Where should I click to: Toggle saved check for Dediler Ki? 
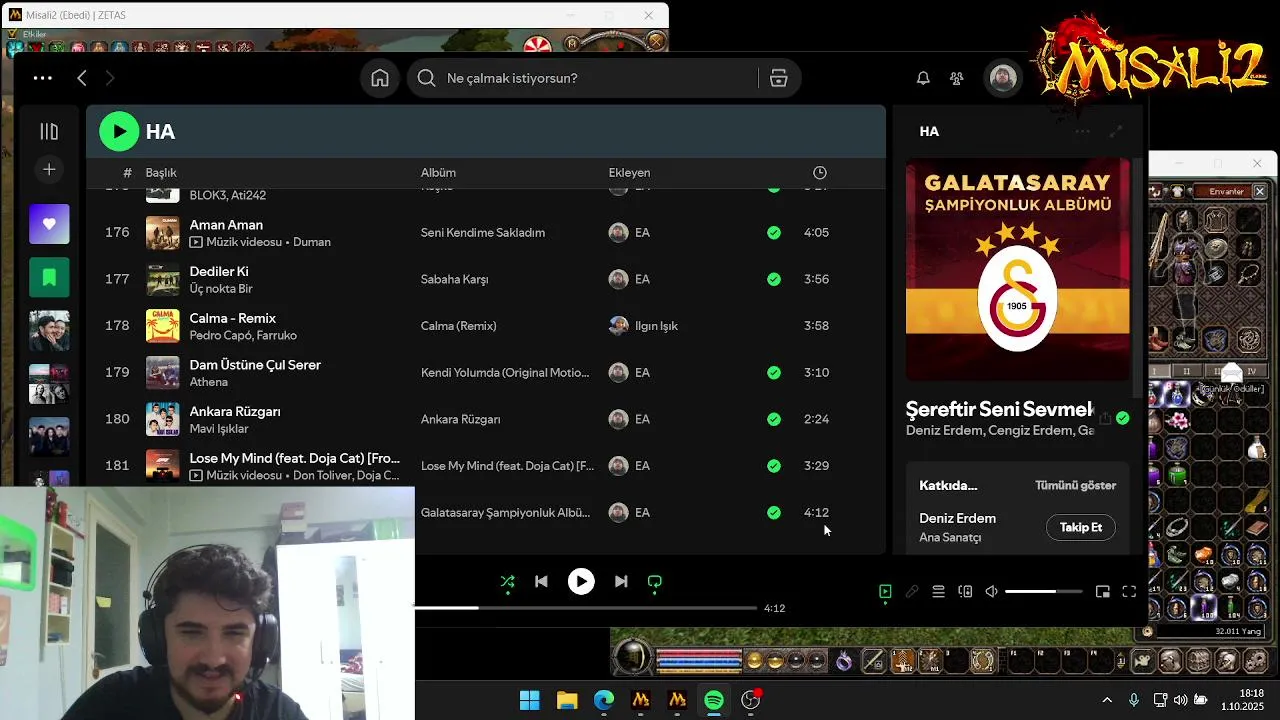[x=774, y=279]
